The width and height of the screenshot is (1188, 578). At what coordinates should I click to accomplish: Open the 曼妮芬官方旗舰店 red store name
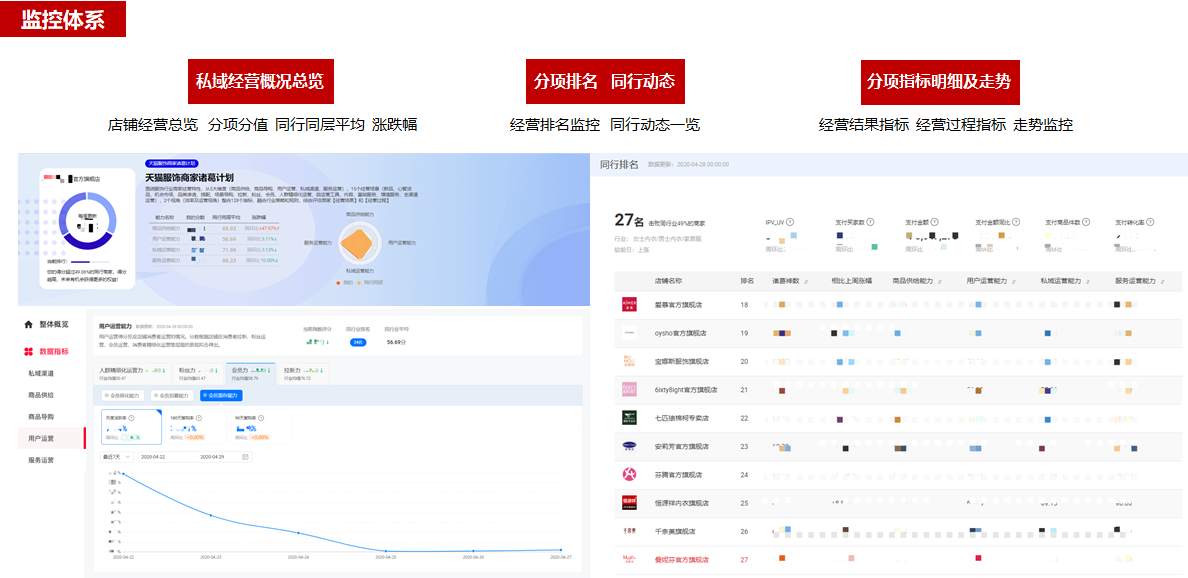point(681,560)
